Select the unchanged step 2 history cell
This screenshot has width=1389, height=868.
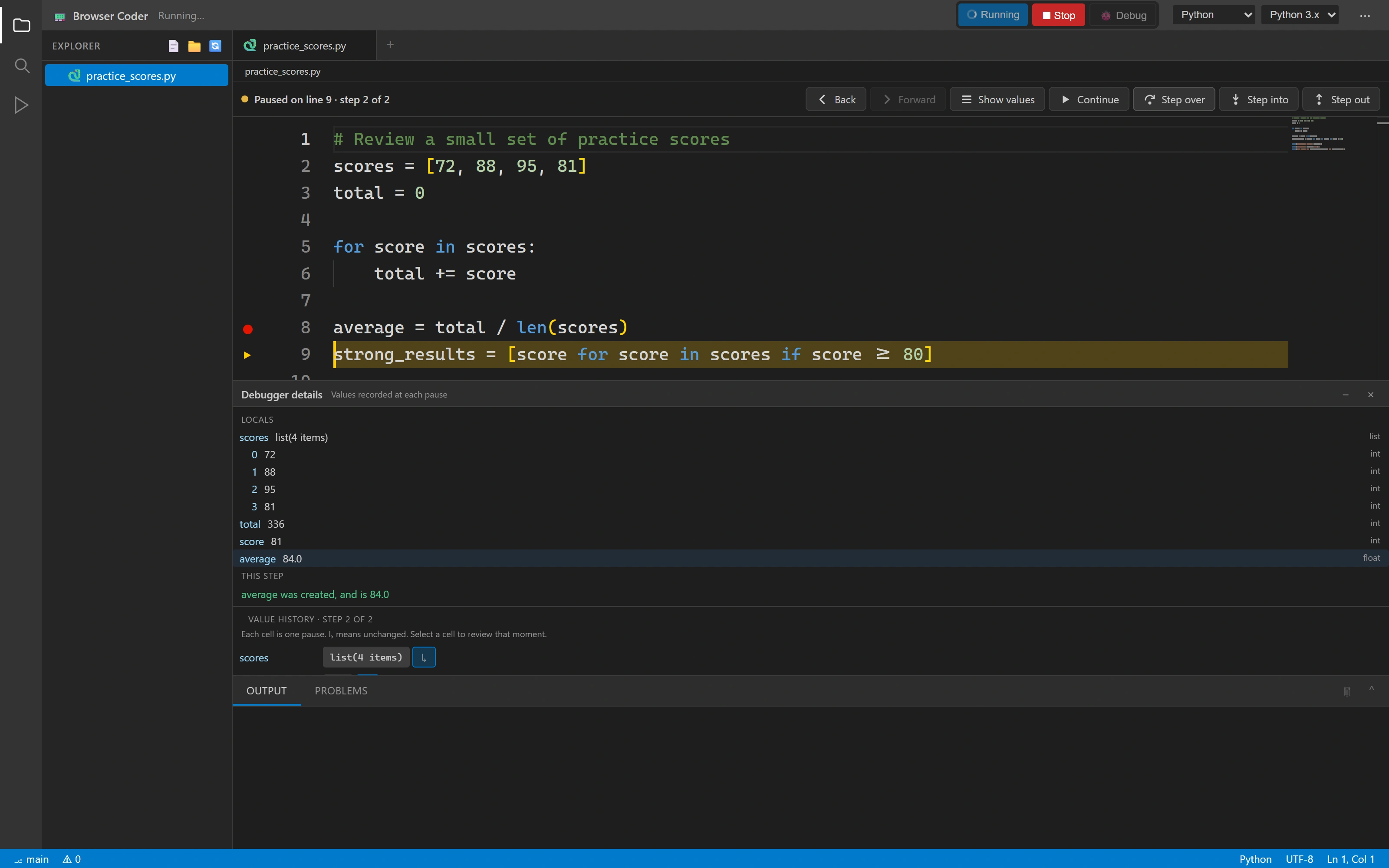424,658
